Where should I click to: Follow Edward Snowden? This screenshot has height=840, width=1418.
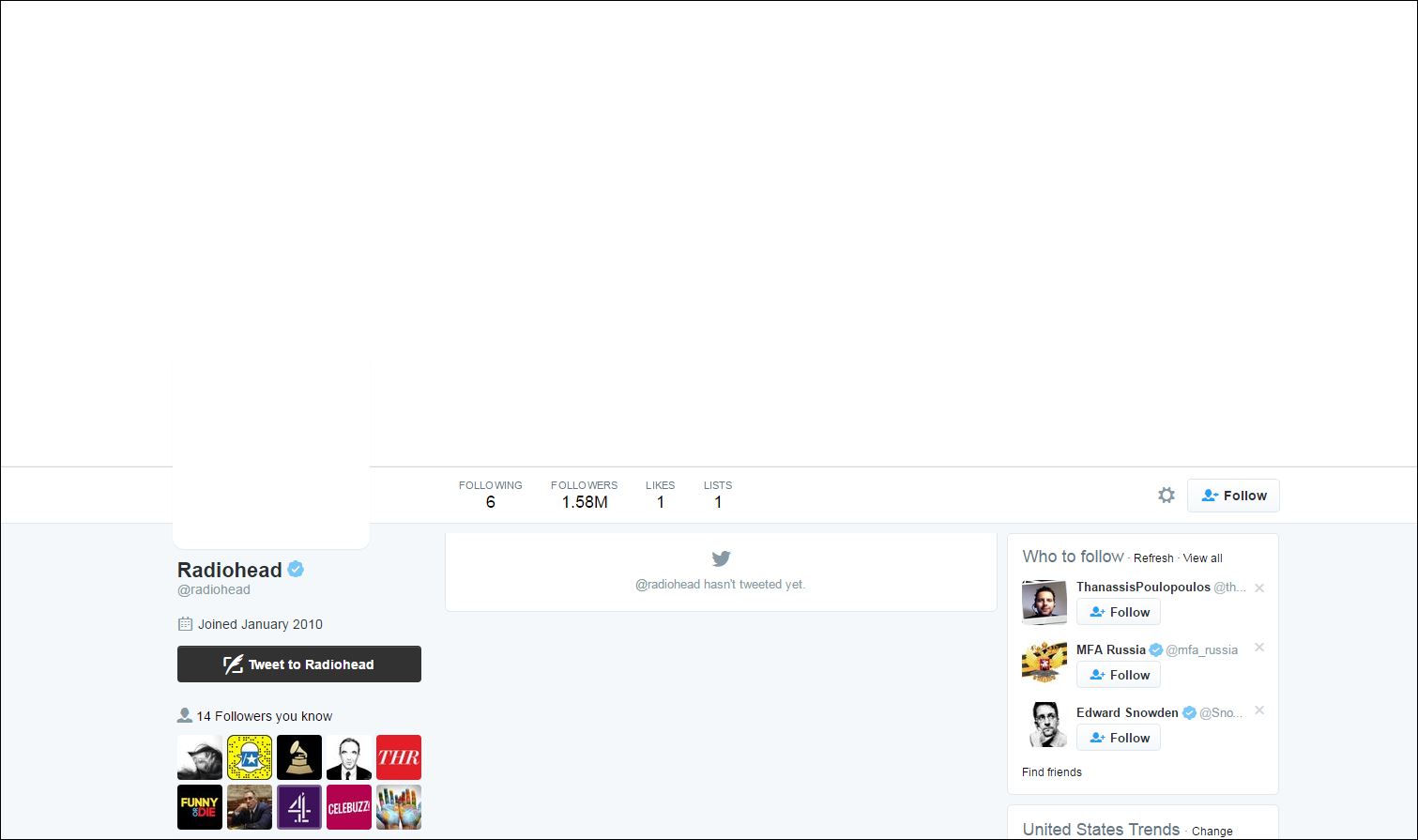point(1119,738)
